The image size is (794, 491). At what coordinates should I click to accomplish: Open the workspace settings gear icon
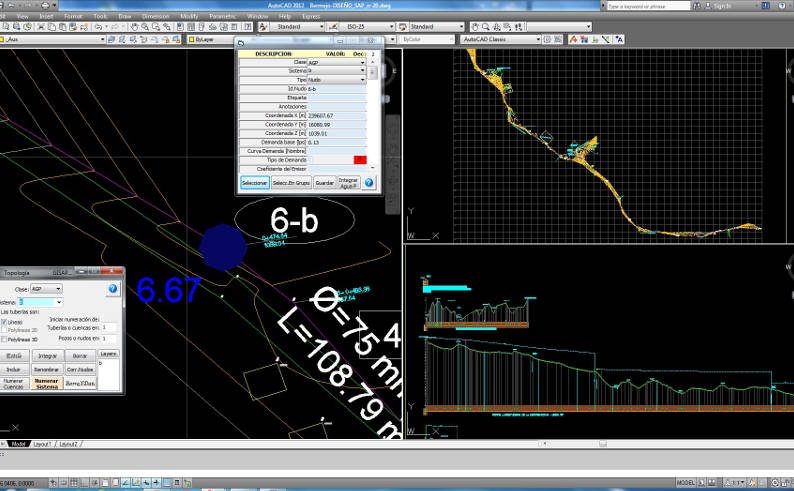point(548,40)
